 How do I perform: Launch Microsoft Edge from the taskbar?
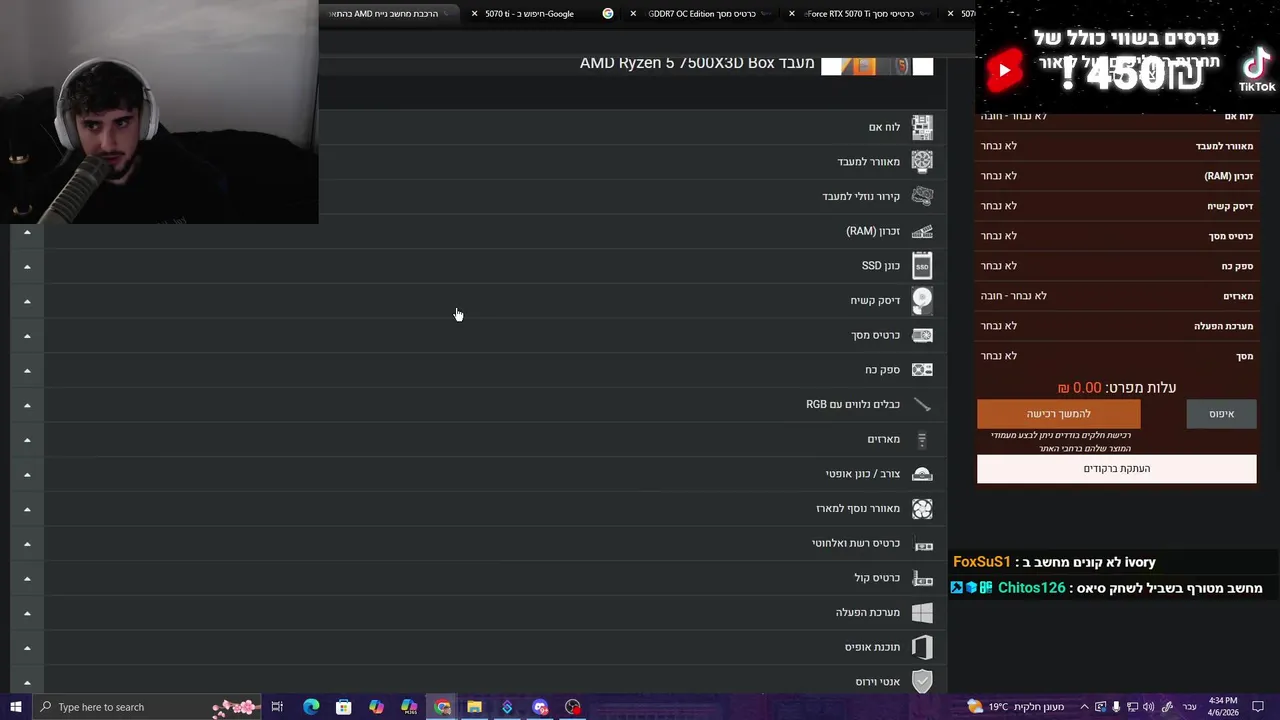point(311,707)
